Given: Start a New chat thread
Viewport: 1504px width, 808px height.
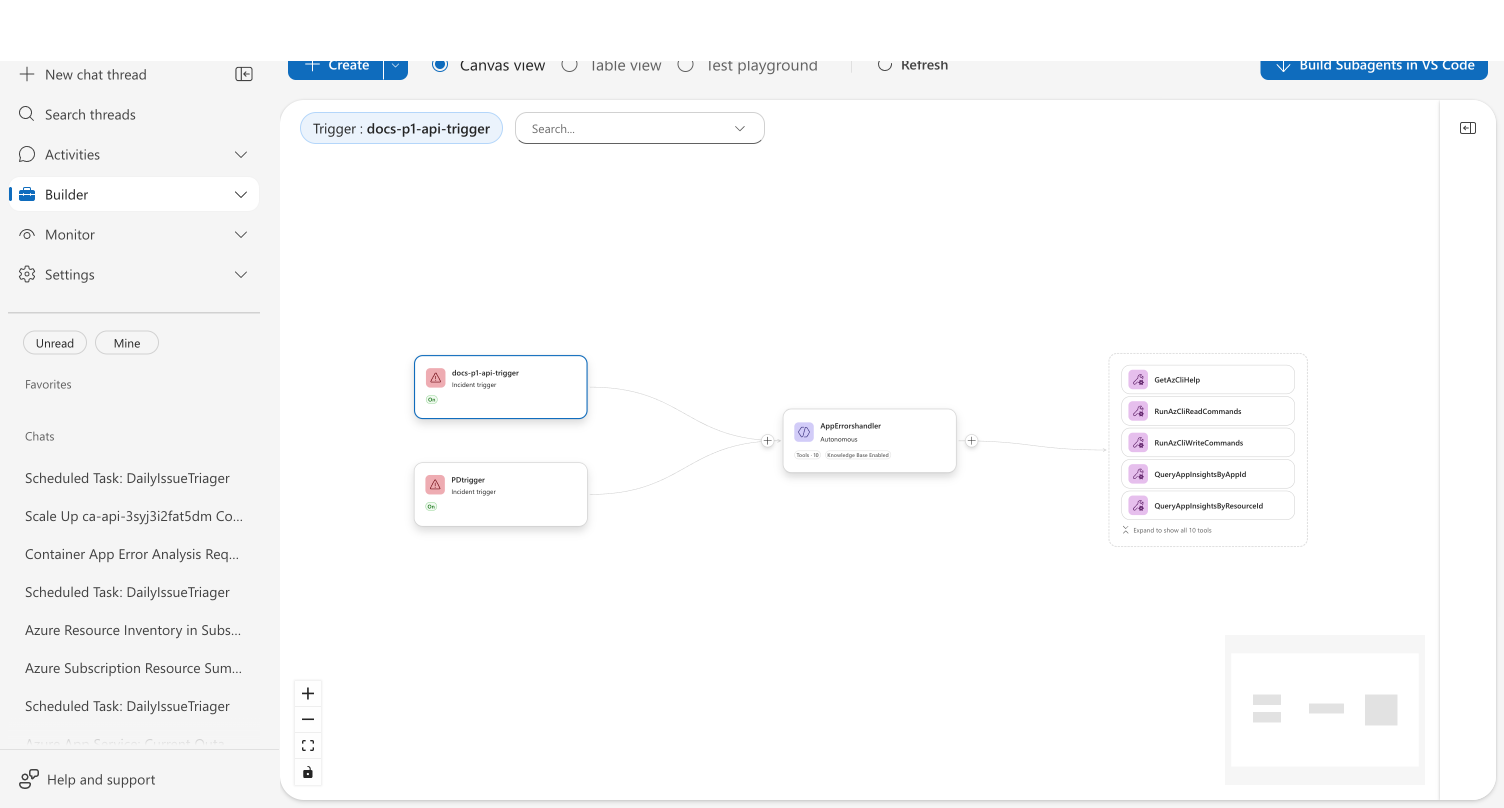Looking at the screenshot, I should click(x=96, y=74).
